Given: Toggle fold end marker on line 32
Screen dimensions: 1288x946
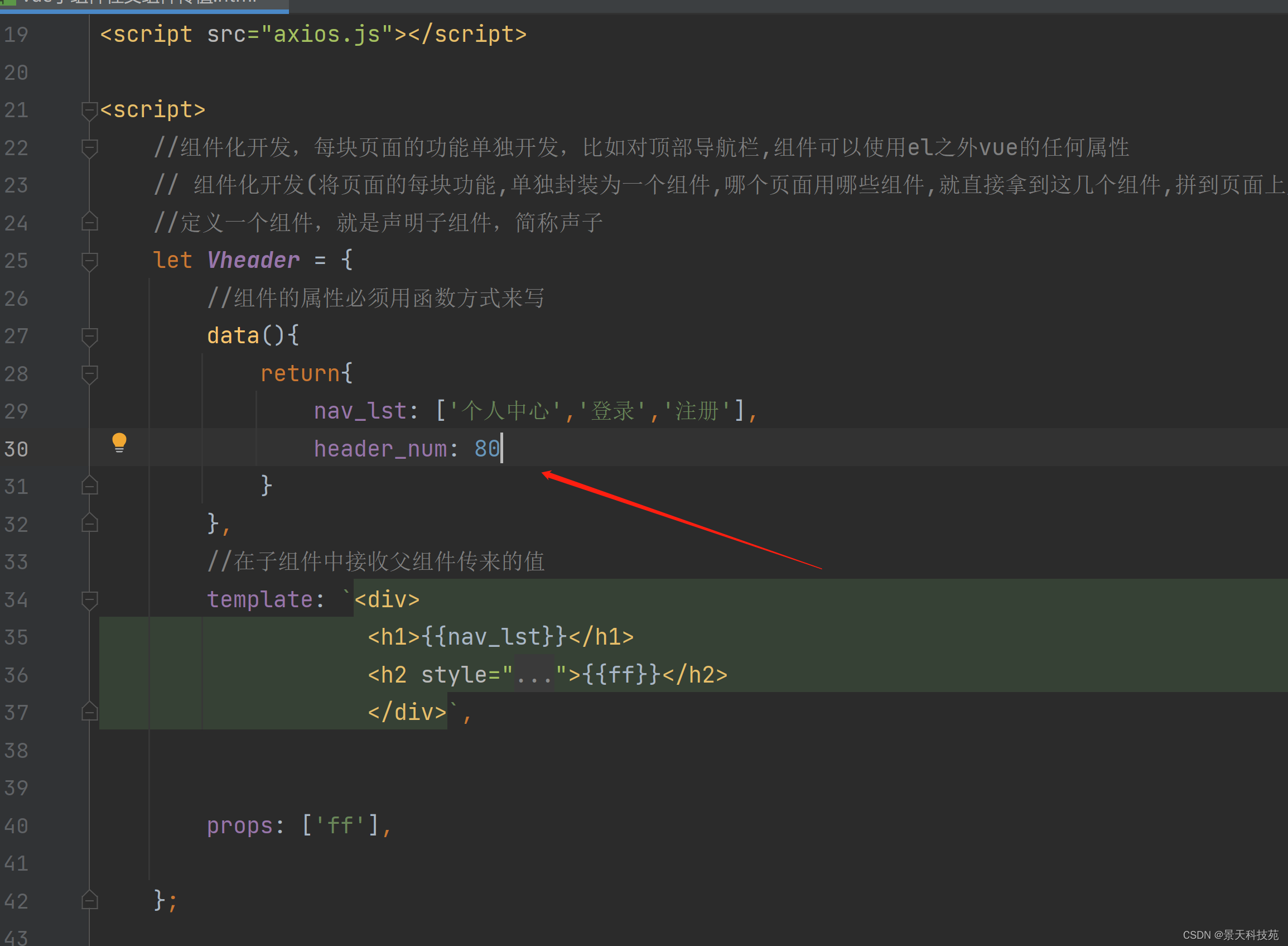Looking at the screenshot, I should (89, 524).
